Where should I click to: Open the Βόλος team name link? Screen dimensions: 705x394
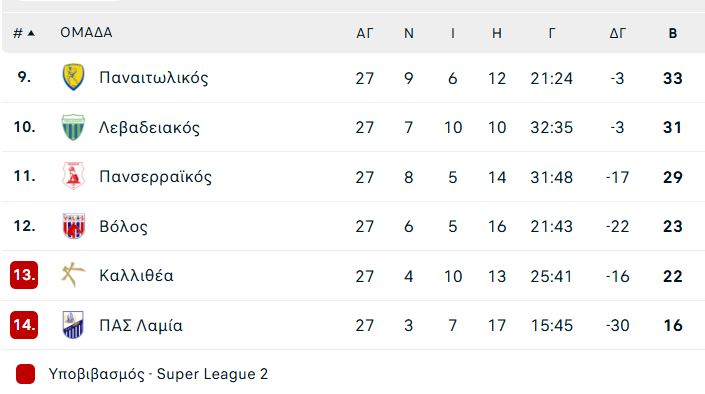pos(123,226)
